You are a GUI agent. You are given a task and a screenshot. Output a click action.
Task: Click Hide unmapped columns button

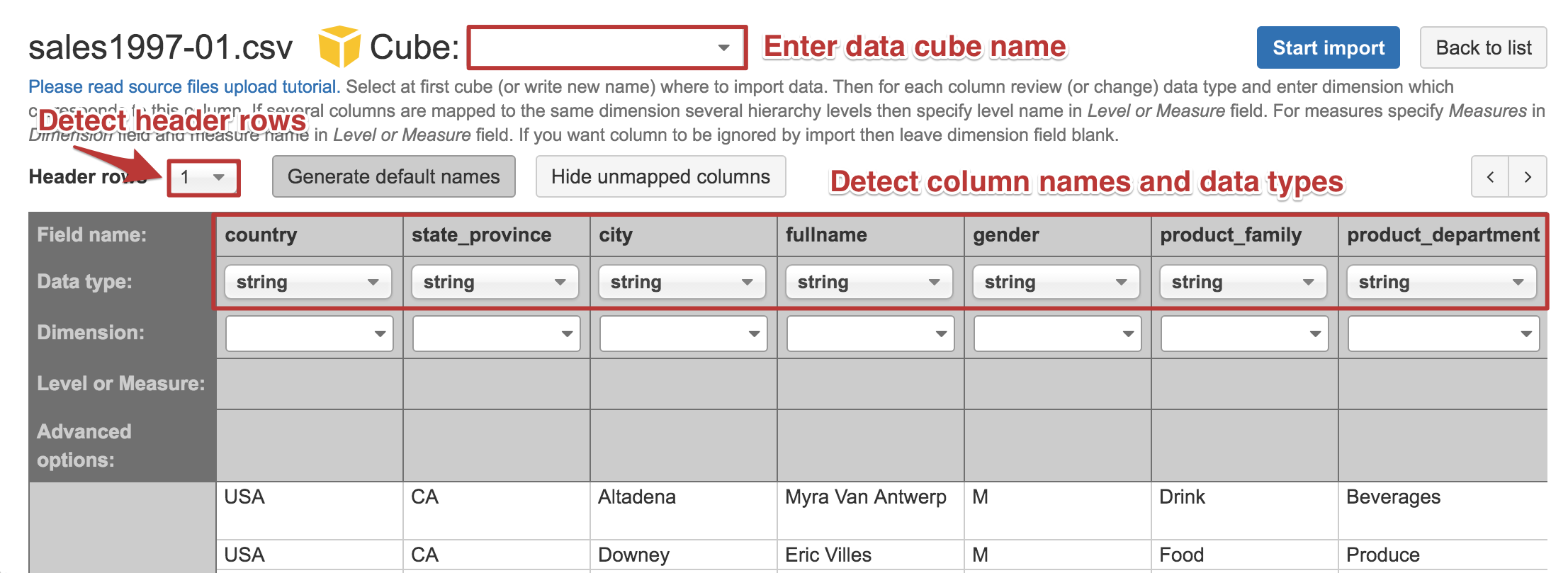660,177
